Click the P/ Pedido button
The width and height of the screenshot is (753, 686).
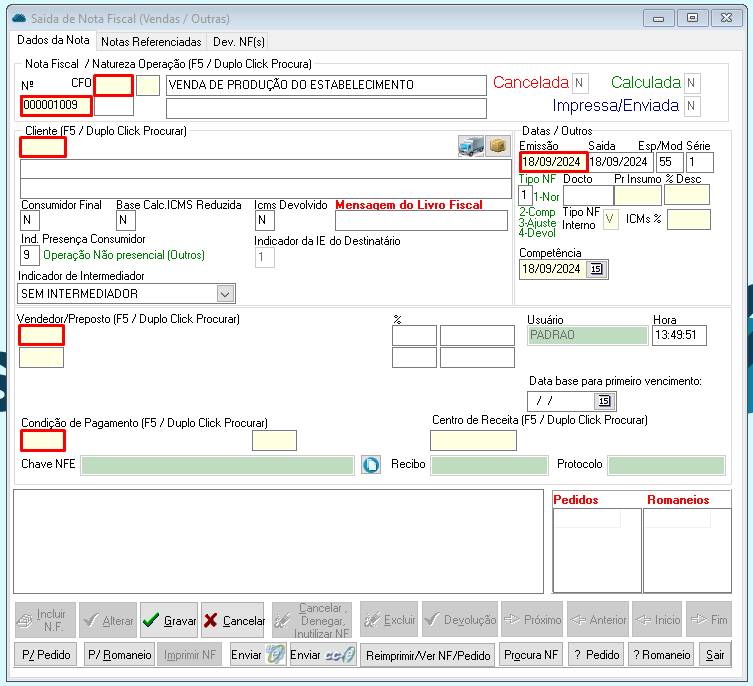point(46,655)
